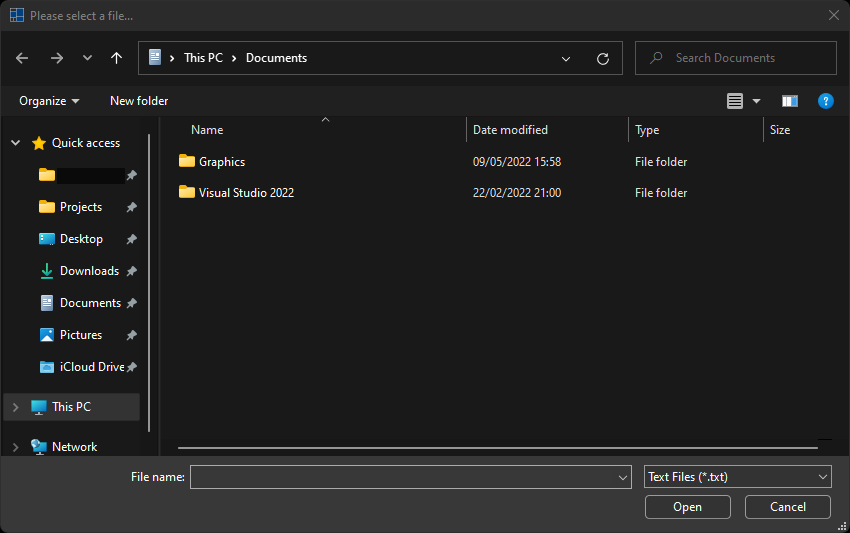Open the recent locations dropdown chevron
850x533 pixels.
coord(87,58)
